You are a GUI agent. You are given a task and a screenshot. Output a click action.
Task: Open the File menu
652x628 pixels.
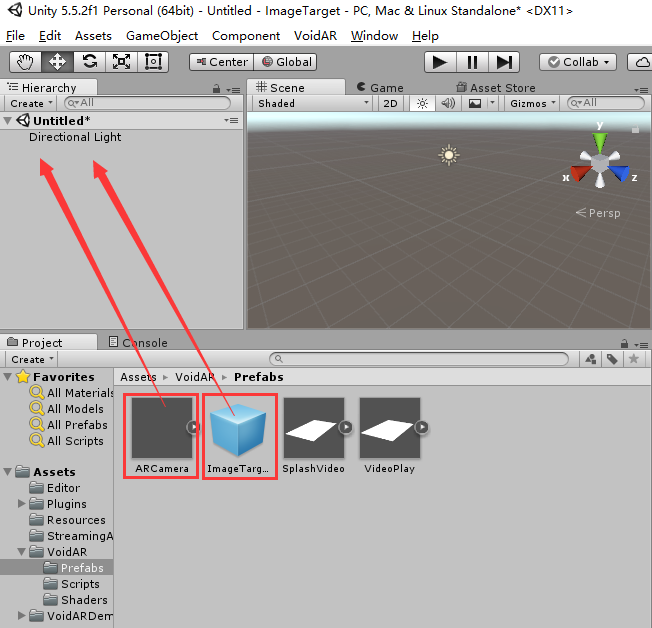point(15,36)
